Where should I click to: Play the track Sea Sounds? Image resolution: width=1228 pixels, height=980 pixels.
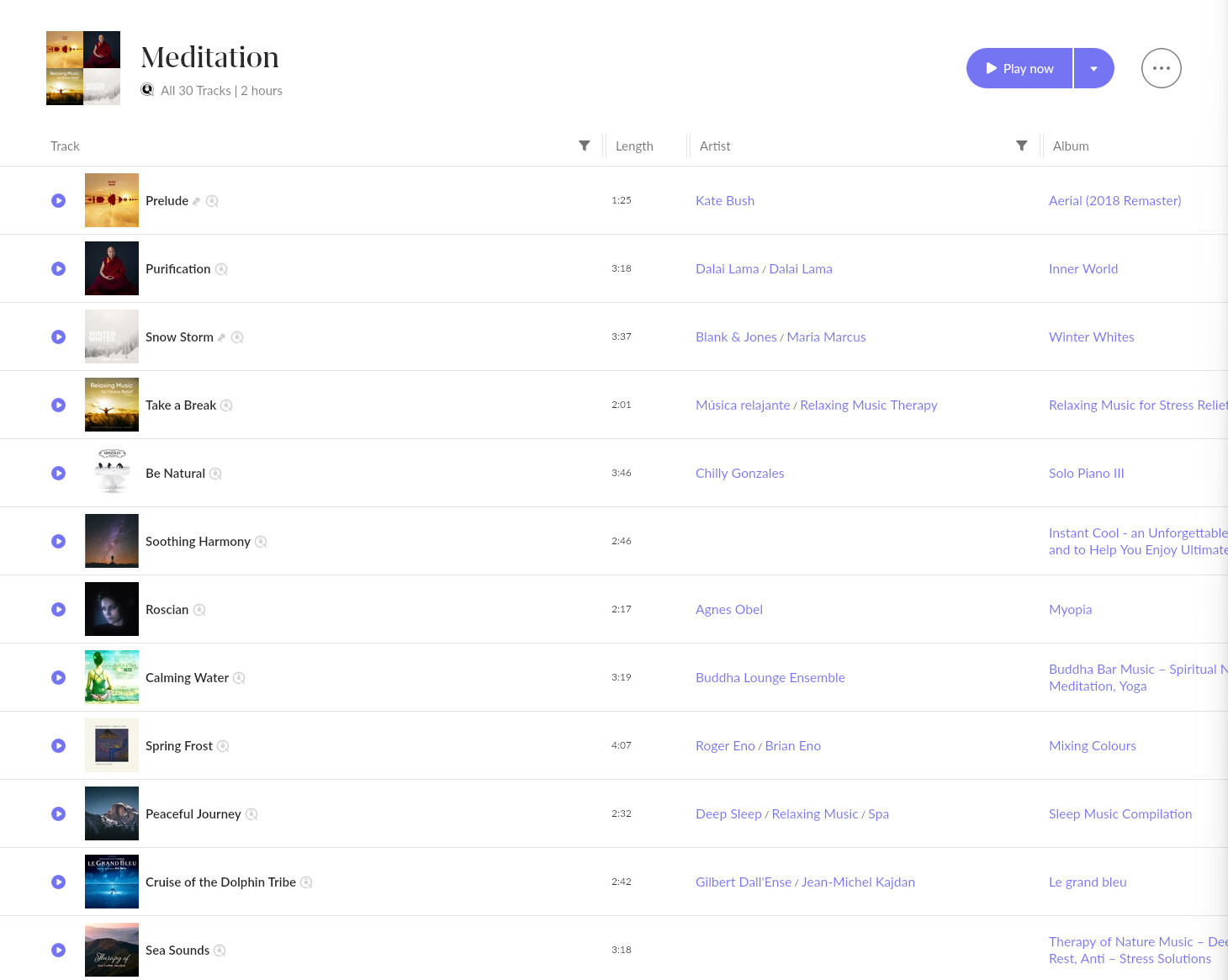(58, 950)
